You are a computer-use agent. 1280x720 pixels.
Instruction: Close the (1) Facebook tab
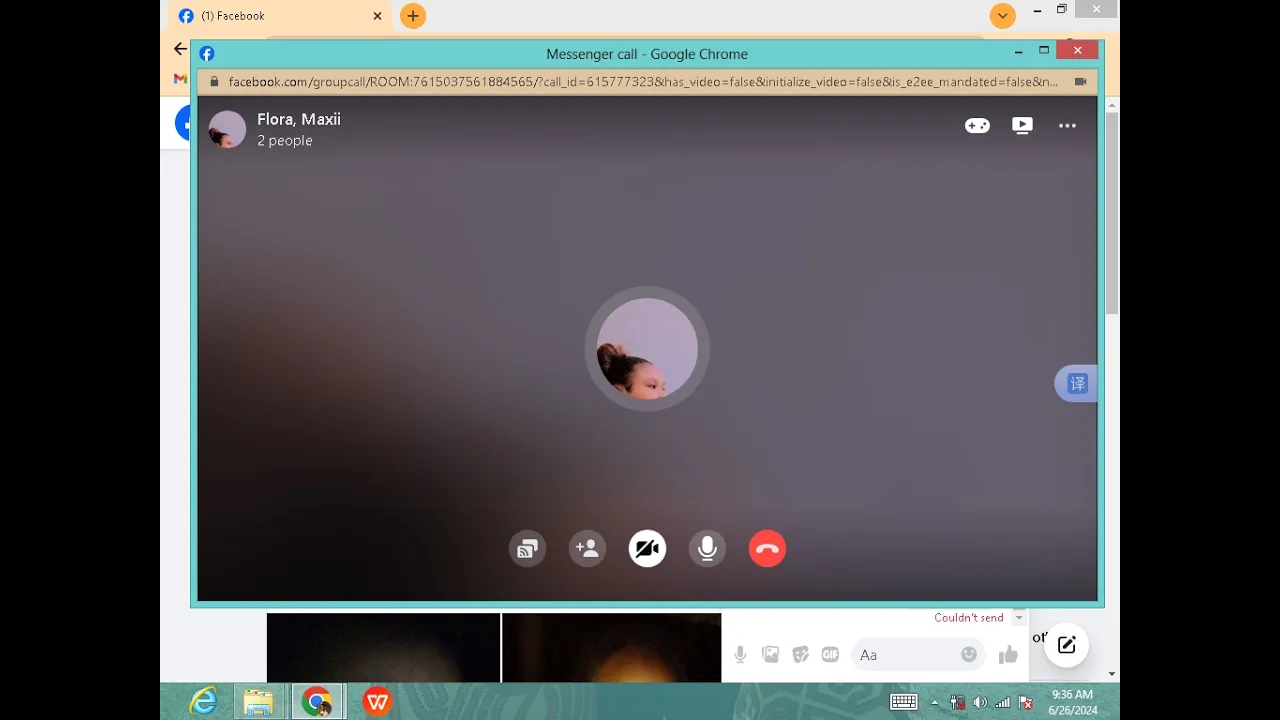[x=377, y=16]
